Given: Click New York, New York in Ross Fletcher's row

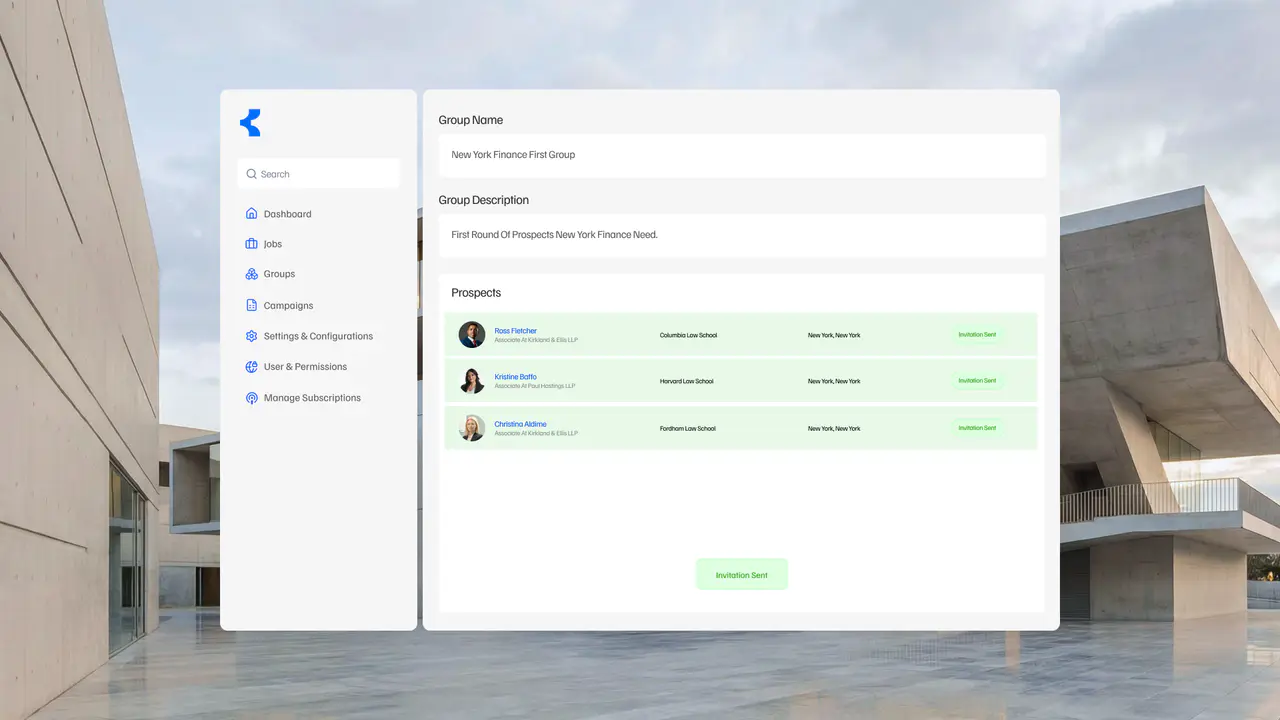Looking at the screenshot, I should 834,336.
